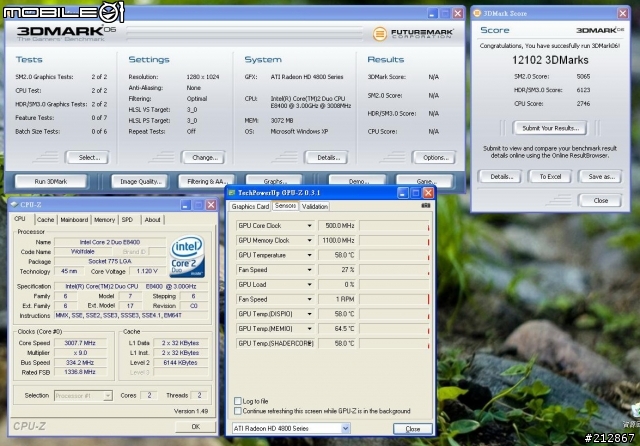Minimize the GPU-Z window

402,193
